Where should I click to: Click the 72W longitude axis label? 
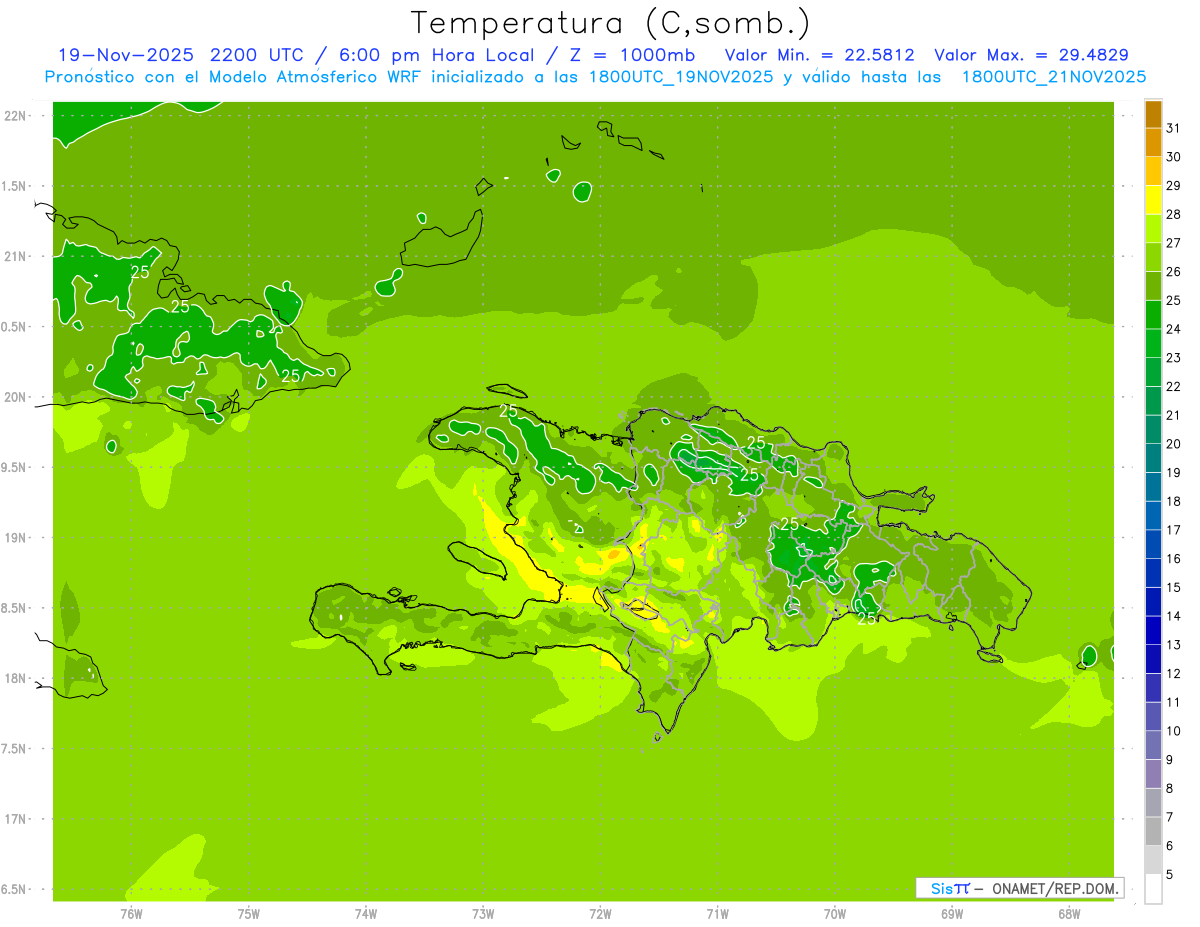point(600,914)
